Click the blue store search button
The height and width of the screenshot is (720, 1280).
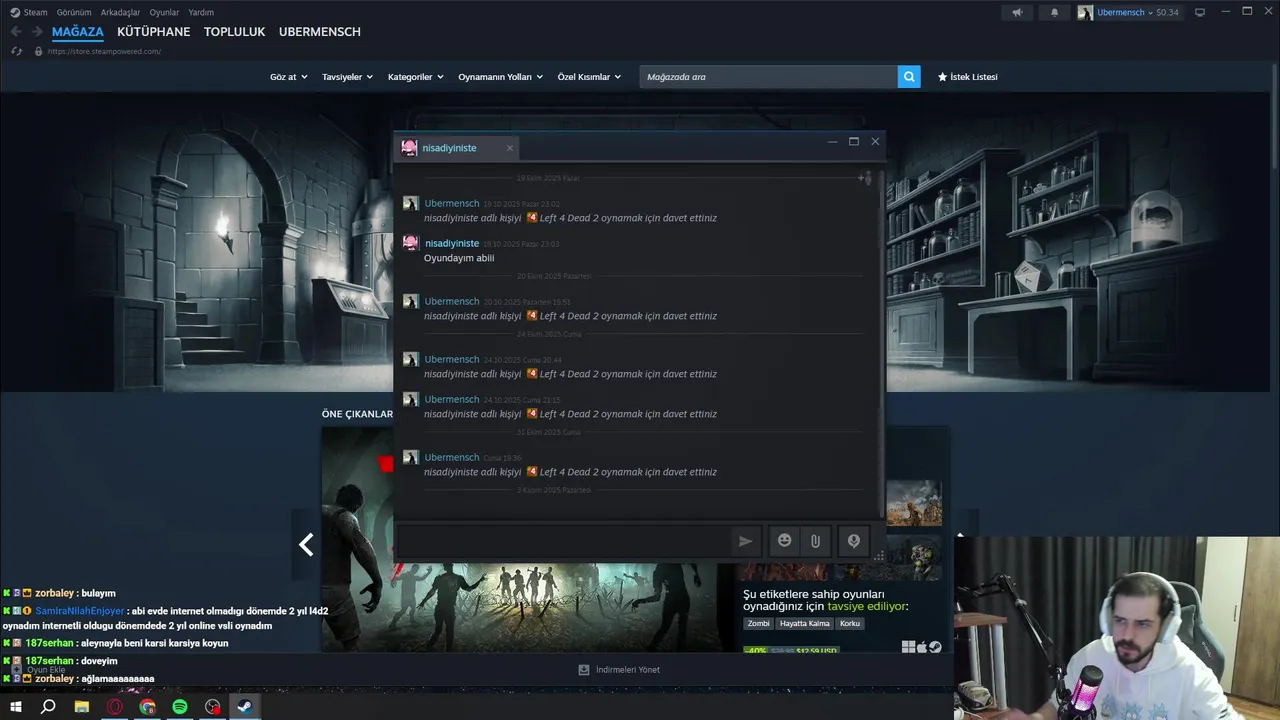pos(909,77)
